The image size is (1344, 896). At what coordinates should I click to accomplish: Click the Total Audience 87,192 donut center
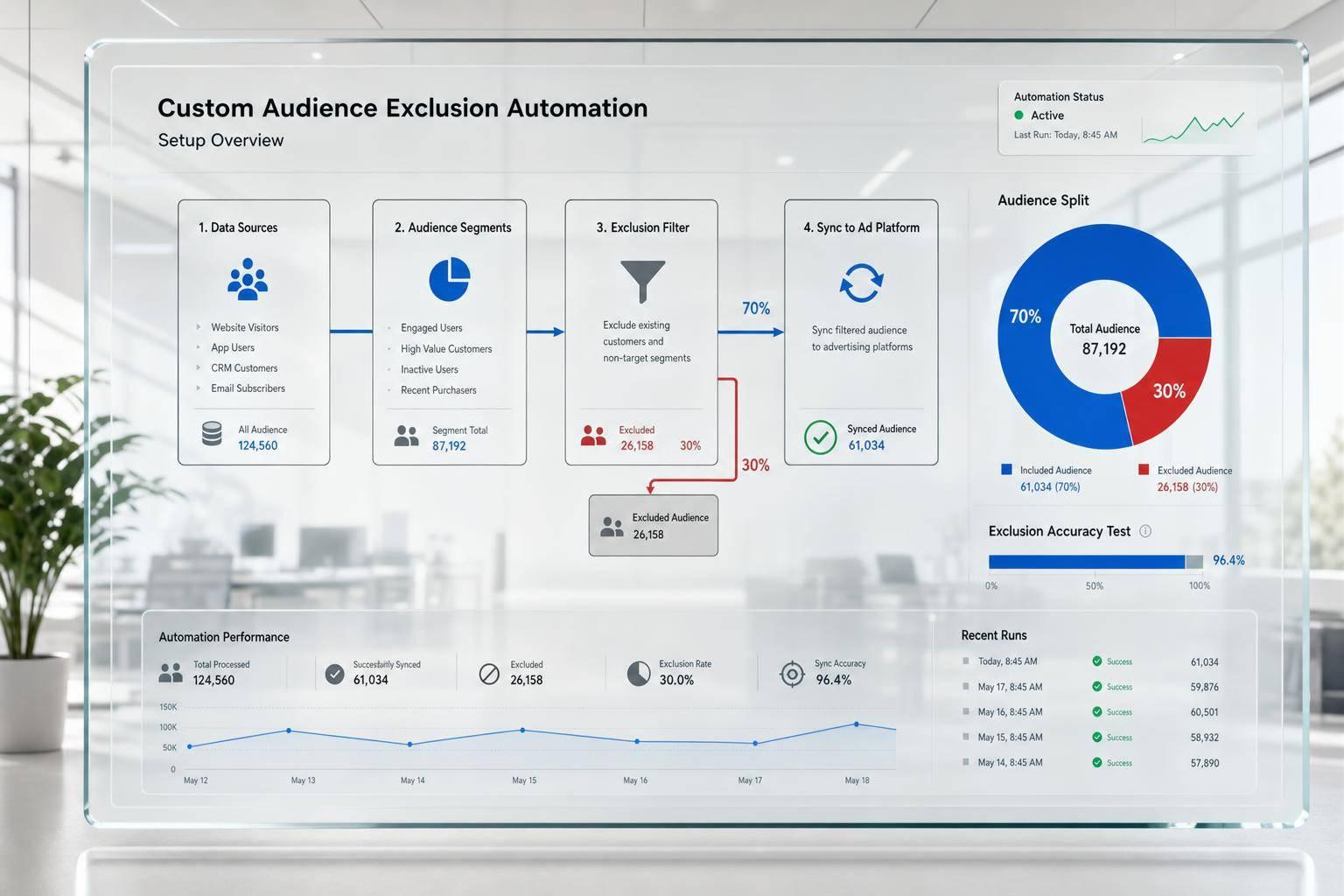pyautogui.click(x=1104, y=339)
